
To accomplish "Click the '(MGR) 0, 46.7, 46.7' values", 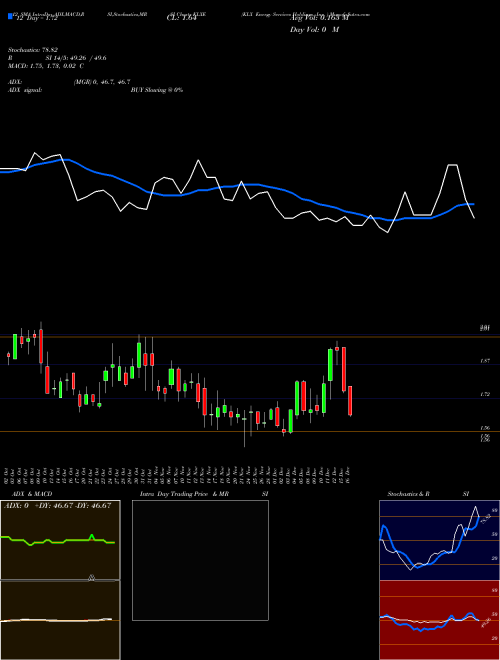I will click(102, 82).
